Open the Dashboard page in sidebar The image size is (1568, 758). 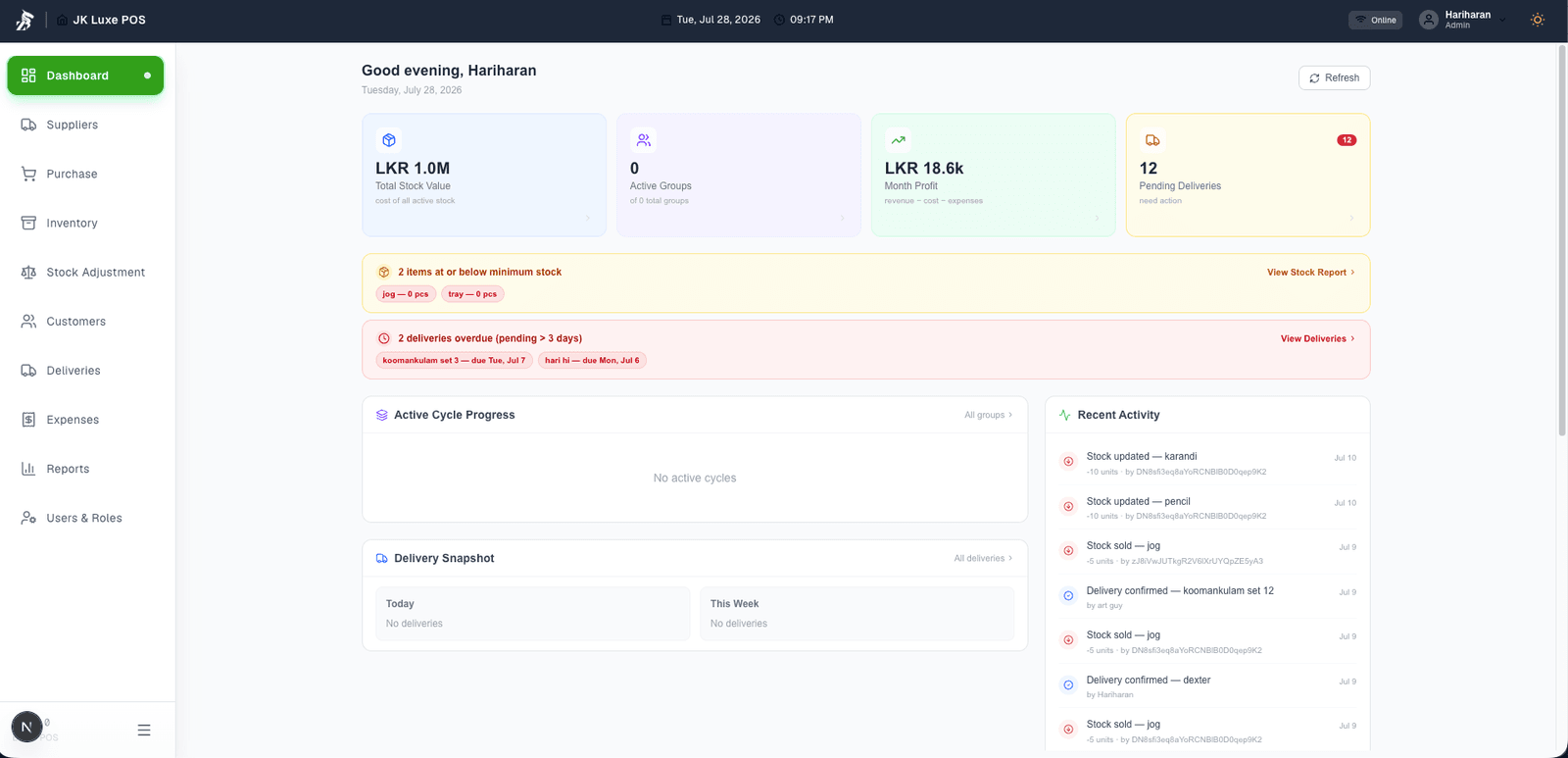point(85,76)
